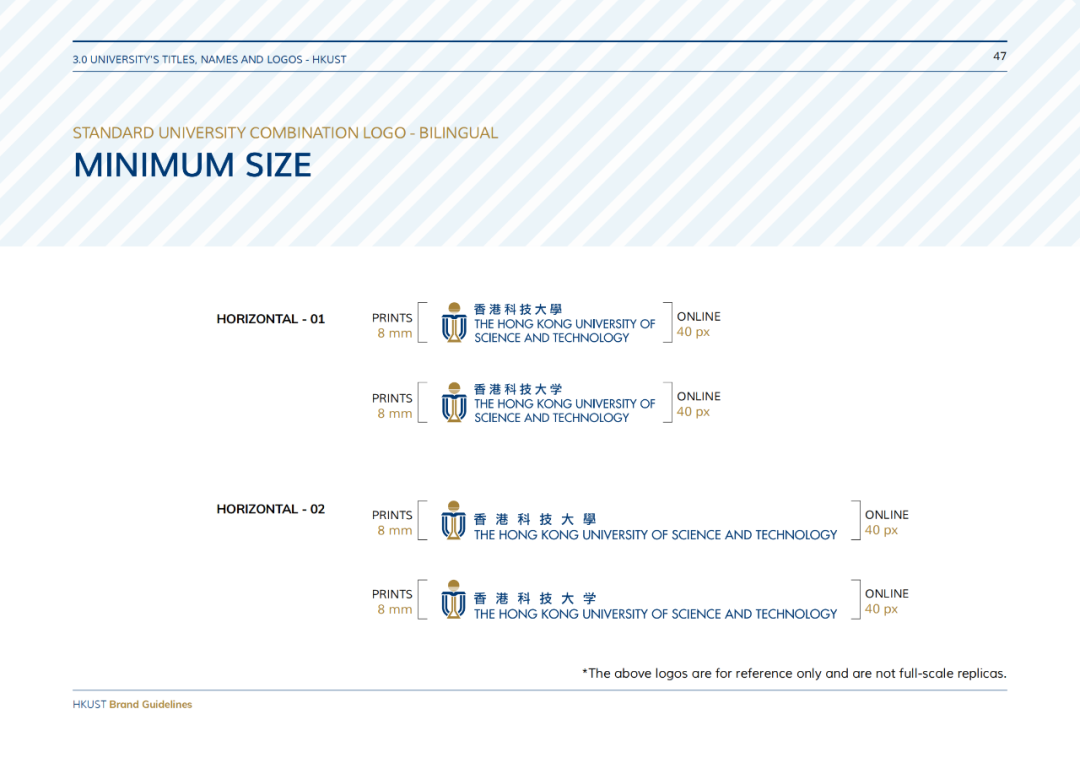
Task: Select the "HORIZONTAL - 02" label
Action: [271, 509]
